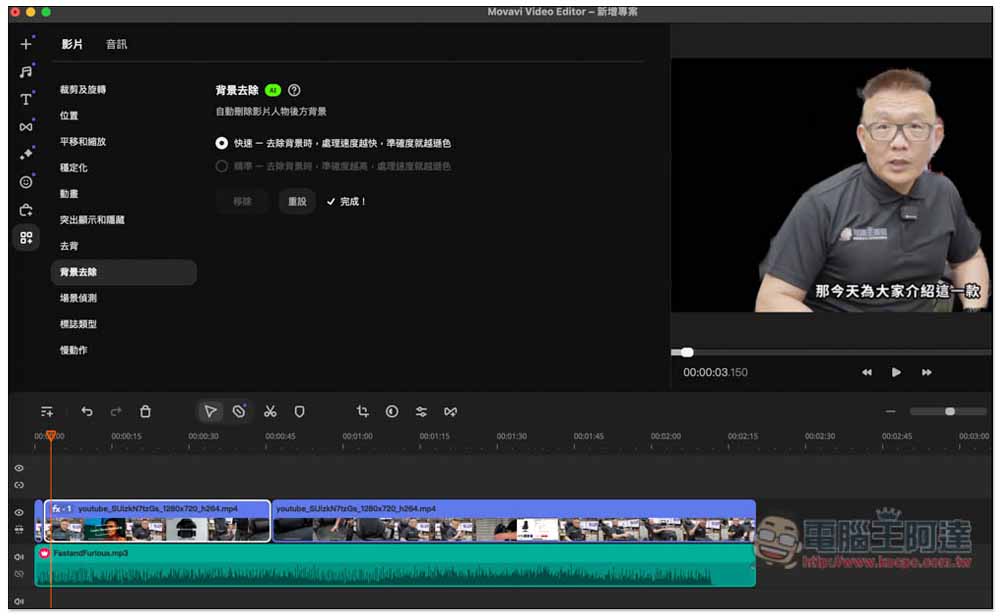Image resolution: width=1000 pixels, height=616 pixels.
Task: Toggle link icon of the overlay track
Action: (19, 485)
